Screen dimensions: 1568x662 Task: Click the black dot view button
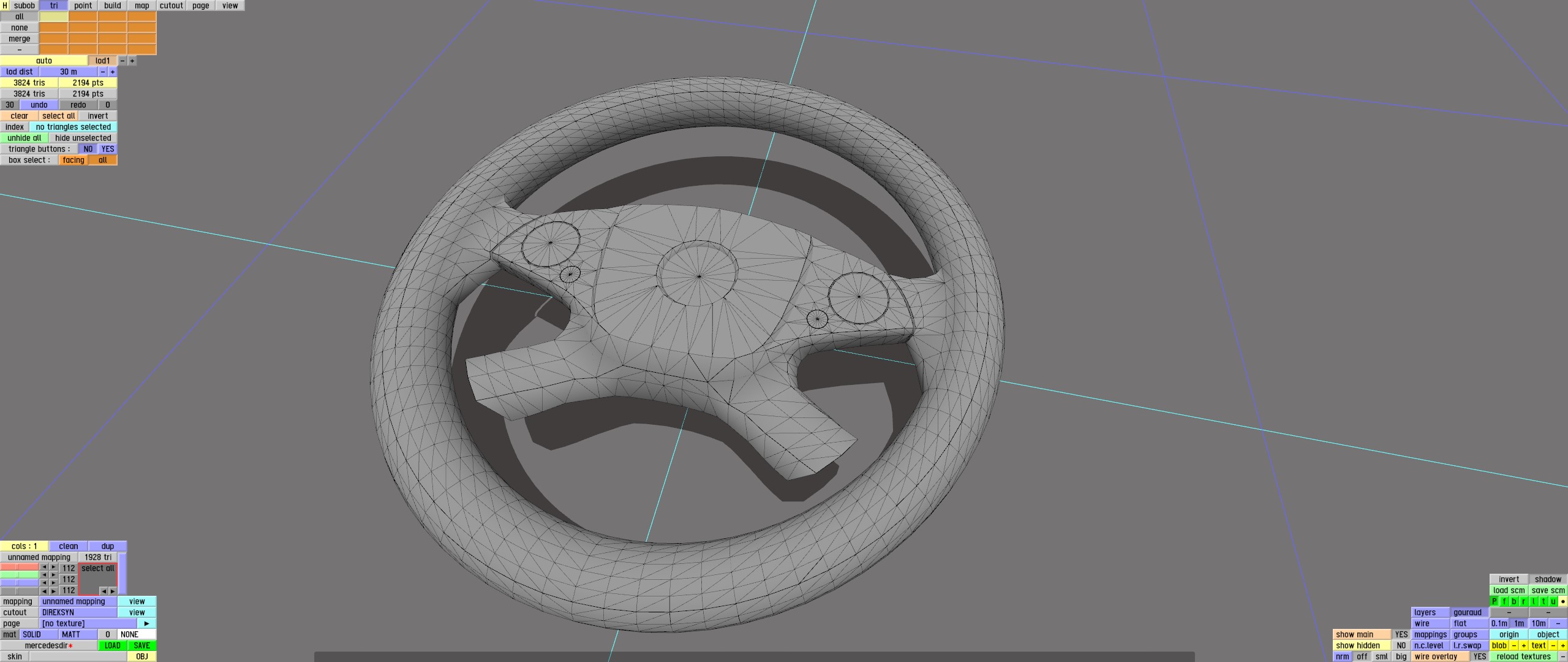point(1562,601)
